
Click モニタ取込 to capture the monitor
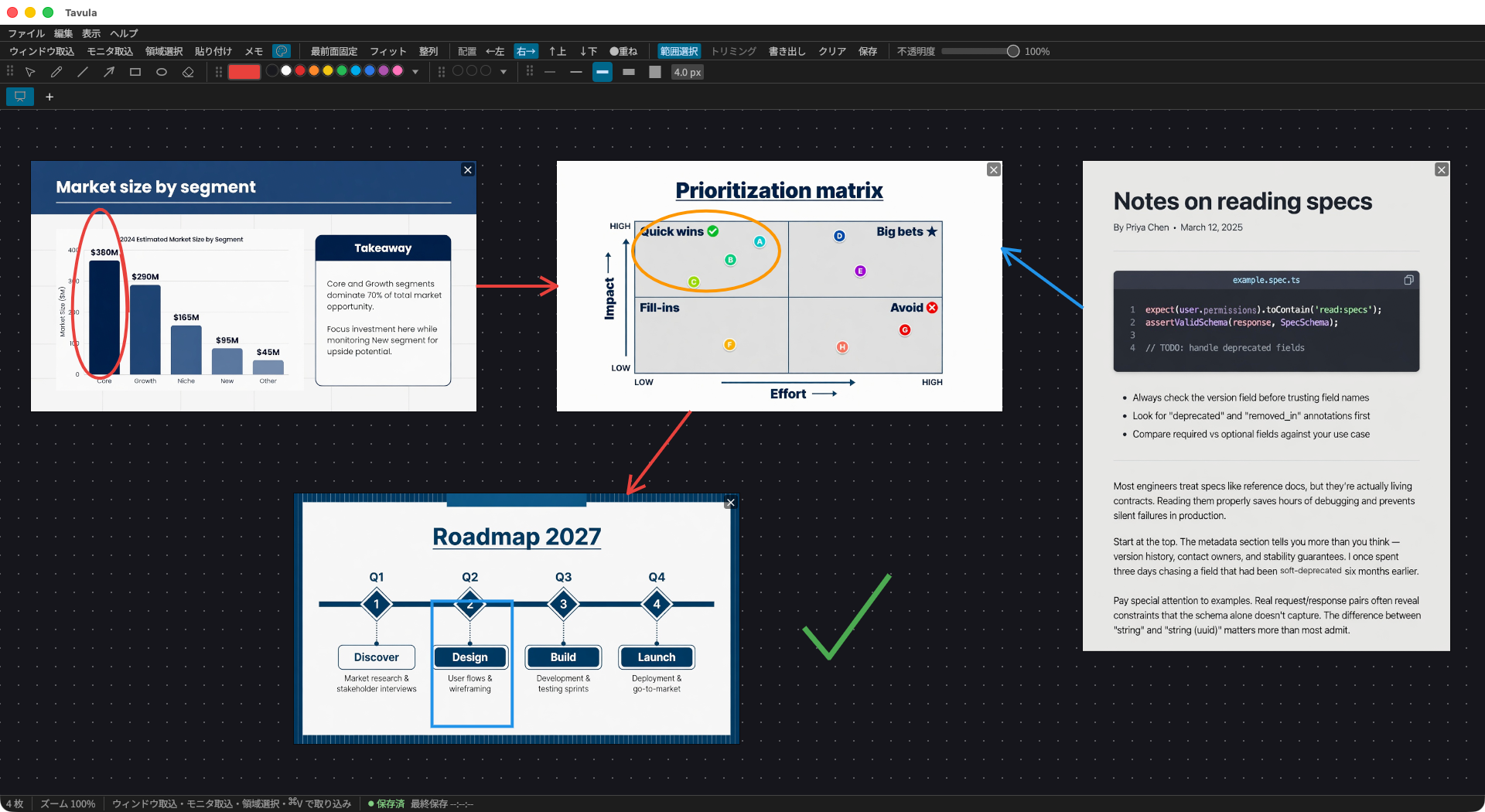[110, 51]
